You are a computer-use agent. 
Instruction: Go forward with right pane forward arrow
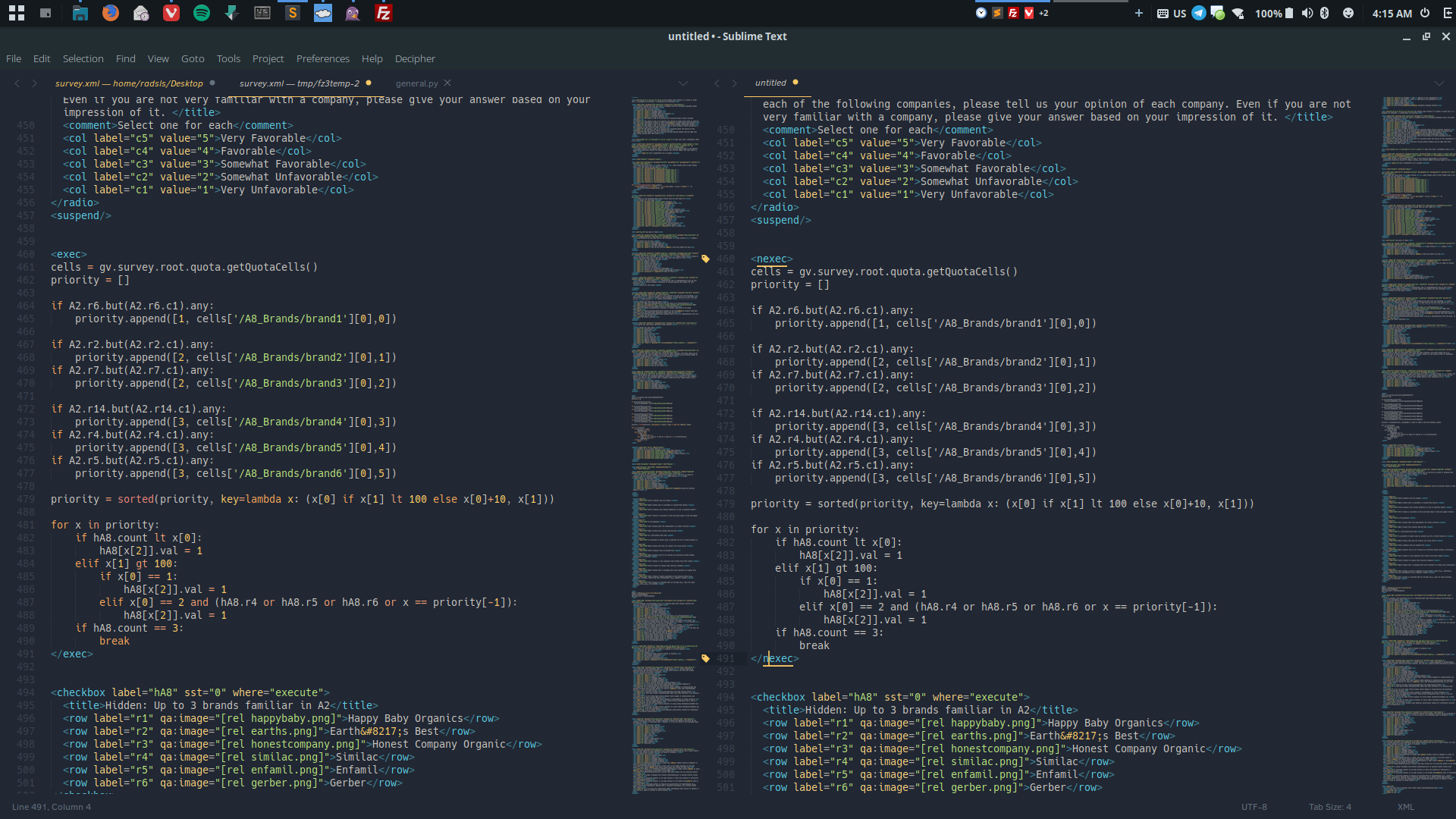pos(734,83)
